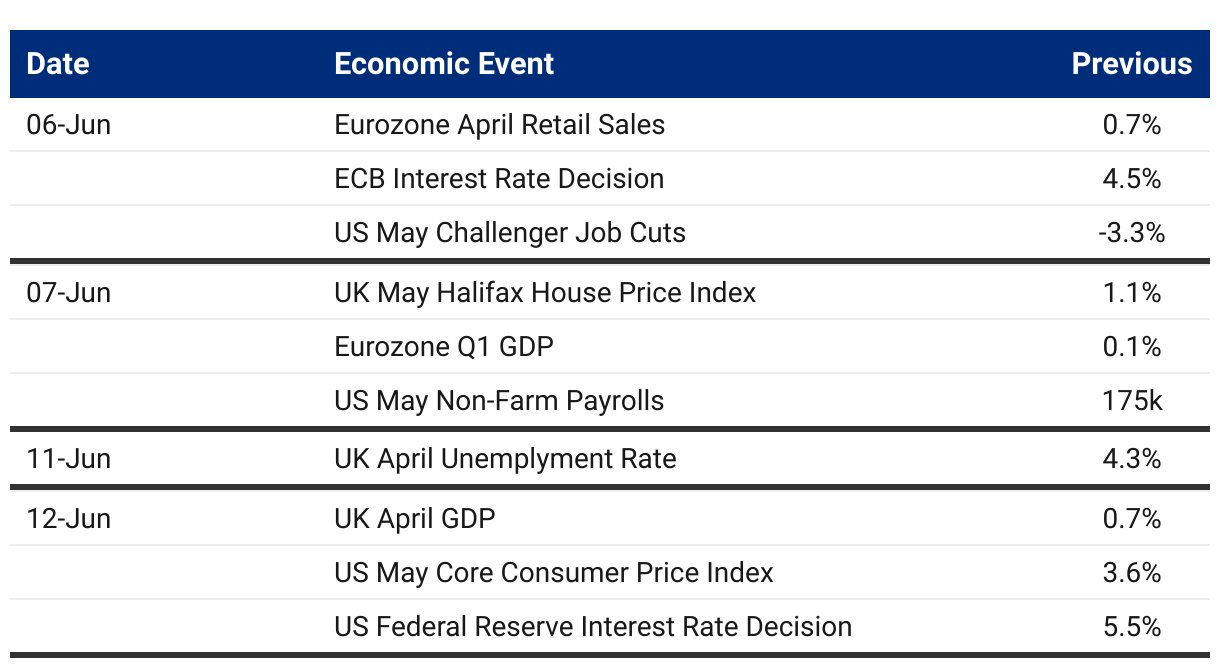
Task: Click the 5.5% previous value
Action: pyautogui.click(x=1132, y=627)
